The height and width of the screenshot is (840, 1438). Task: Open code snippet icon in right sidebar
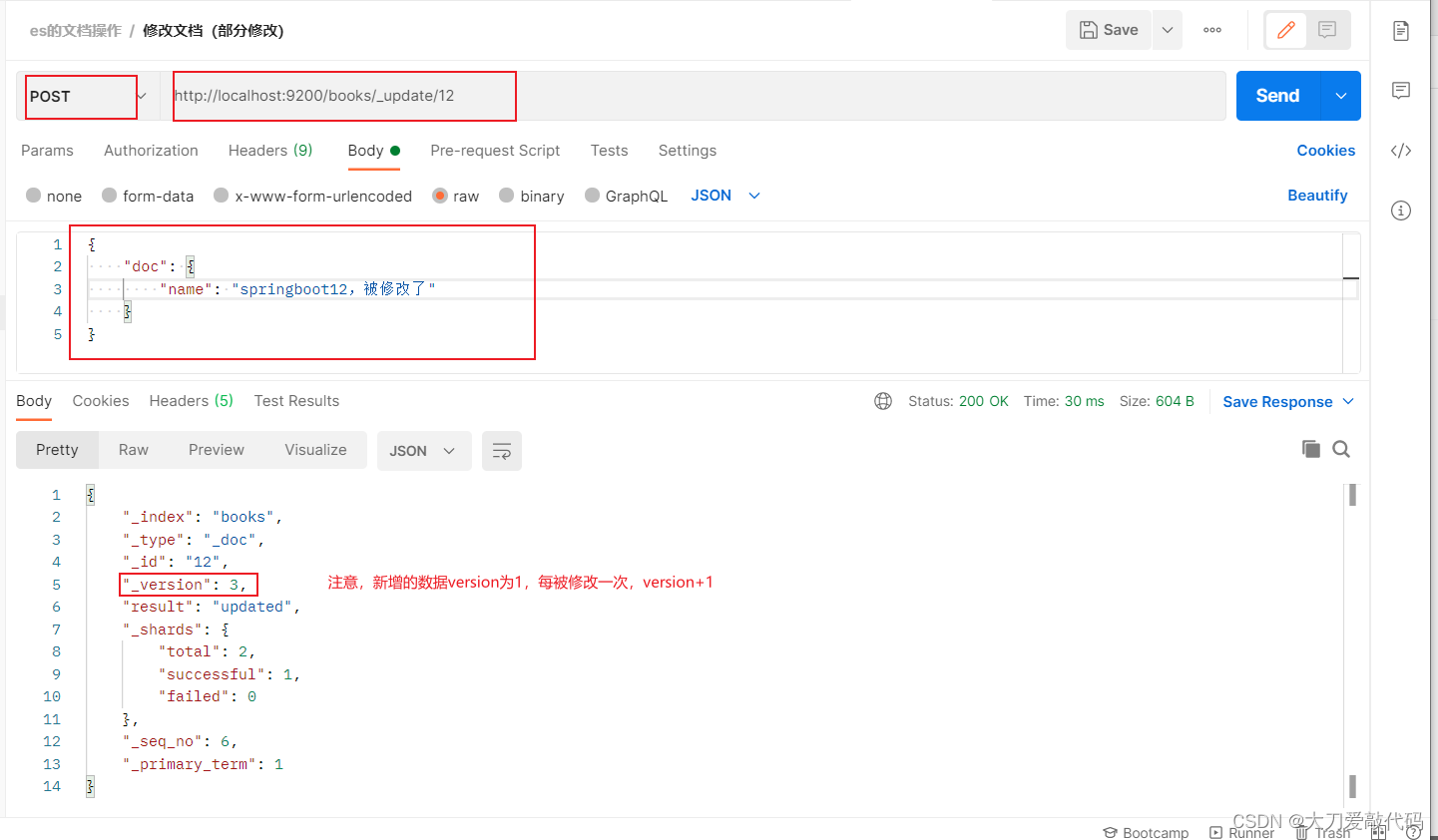click(1401, 151)
